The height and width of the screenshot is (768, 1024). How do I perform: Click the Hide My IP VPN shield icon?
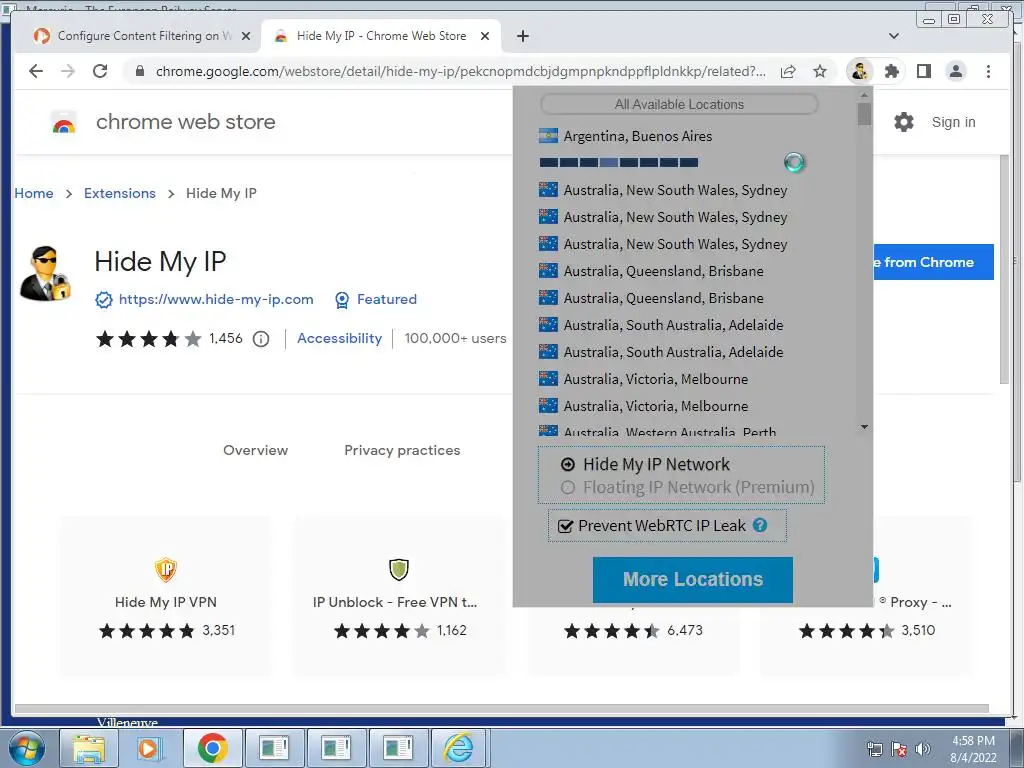pos(166,569)
